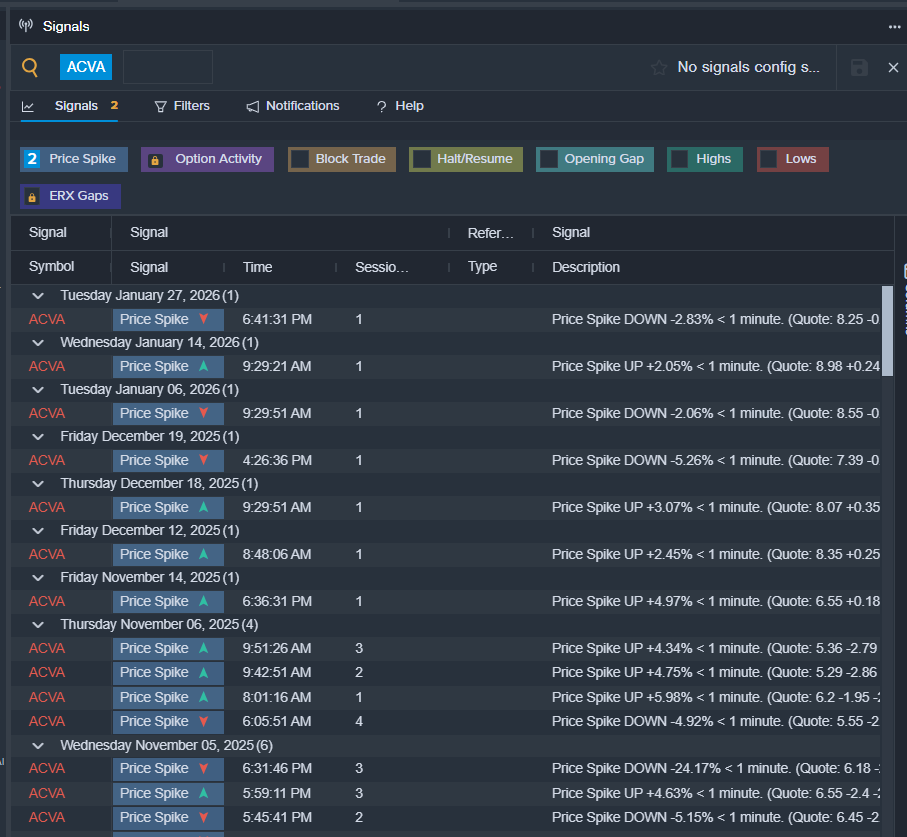Switch to the Filters tab
The height and width of the screenshot is (837, 907).
click(x=181, y=106)
